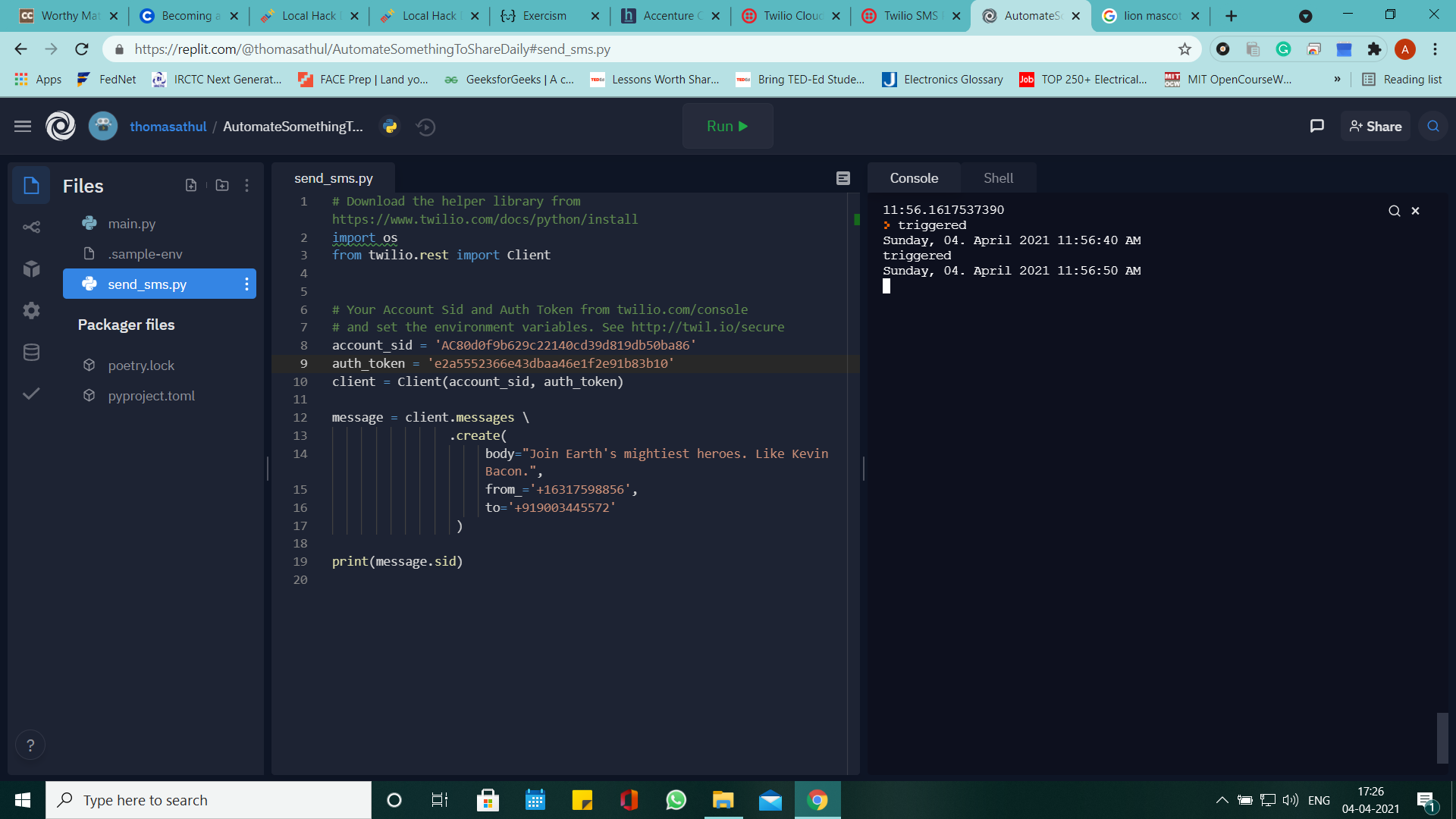The image size is (1456, 819).
Task: Switch to the Shell tab
Action: [998, 178]
